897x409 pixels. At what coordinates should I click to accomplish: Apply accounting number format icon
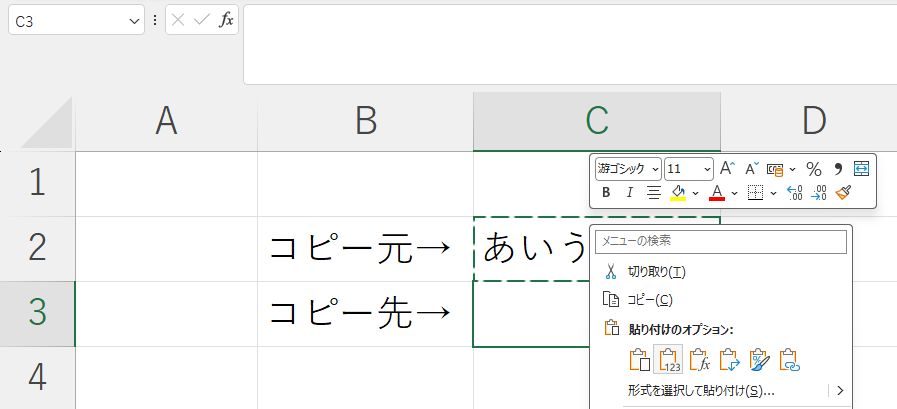tap(775, 169)
